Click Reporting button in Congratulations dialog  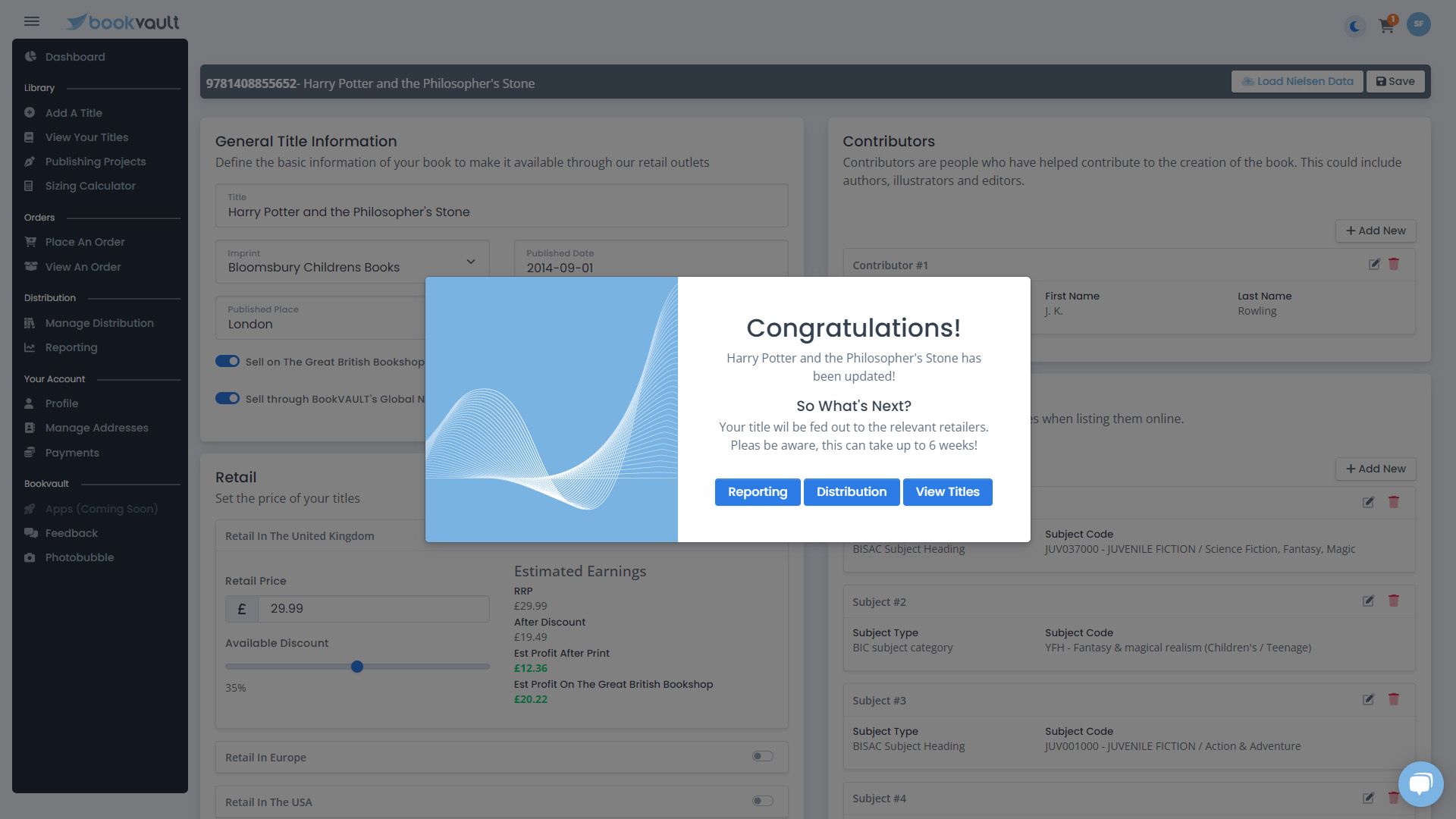point(758,491)
